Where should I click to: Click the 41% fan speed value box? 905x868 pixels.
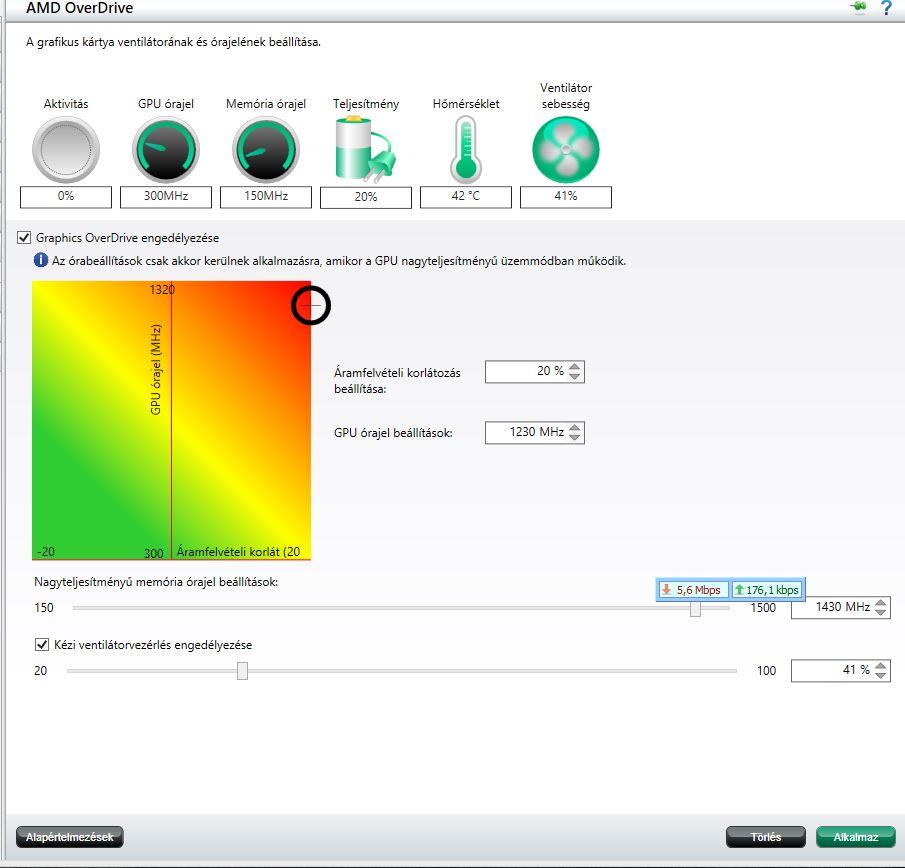pos(566,196)
